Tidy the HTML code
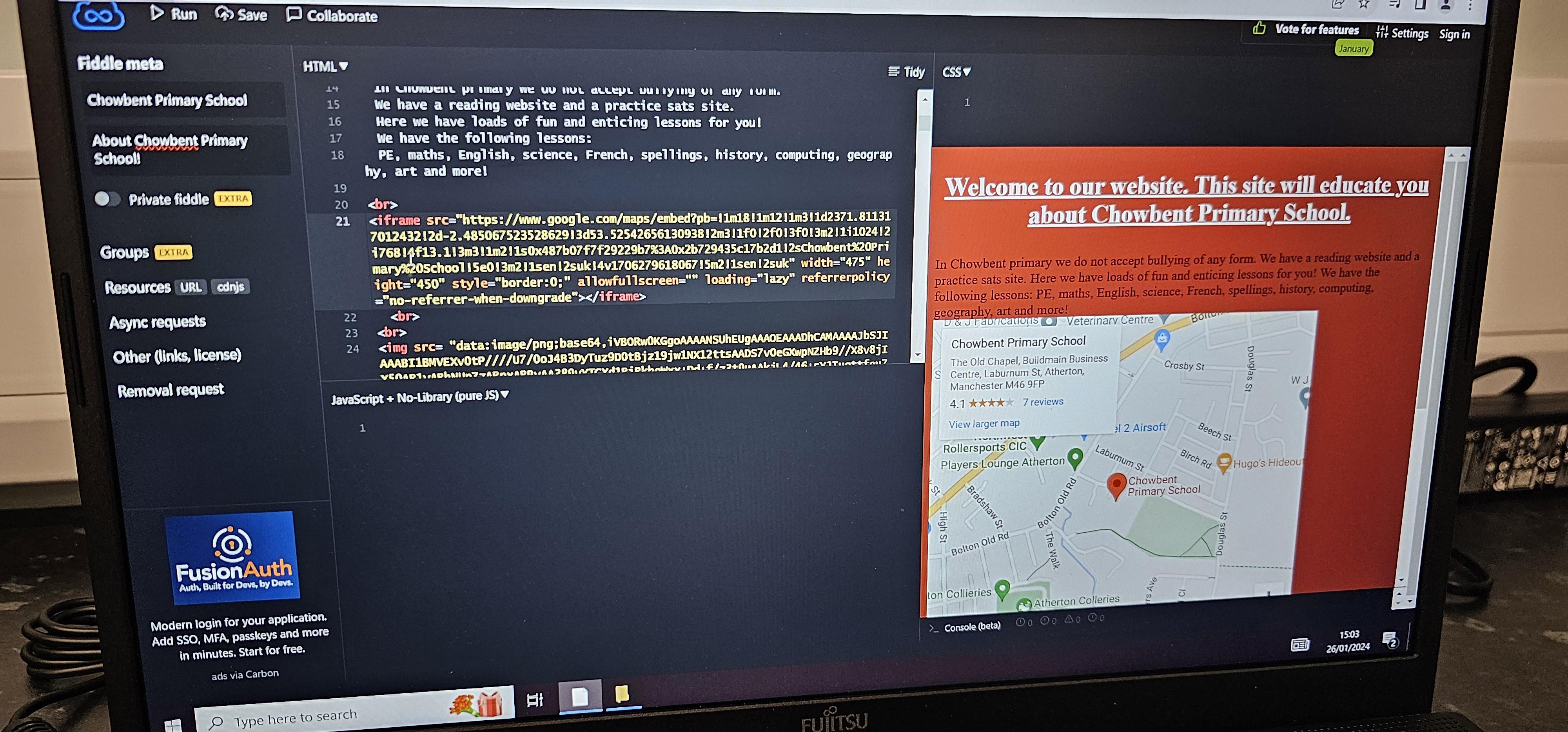The height and width of the screenshot is (732, 1568). point(906,72)
